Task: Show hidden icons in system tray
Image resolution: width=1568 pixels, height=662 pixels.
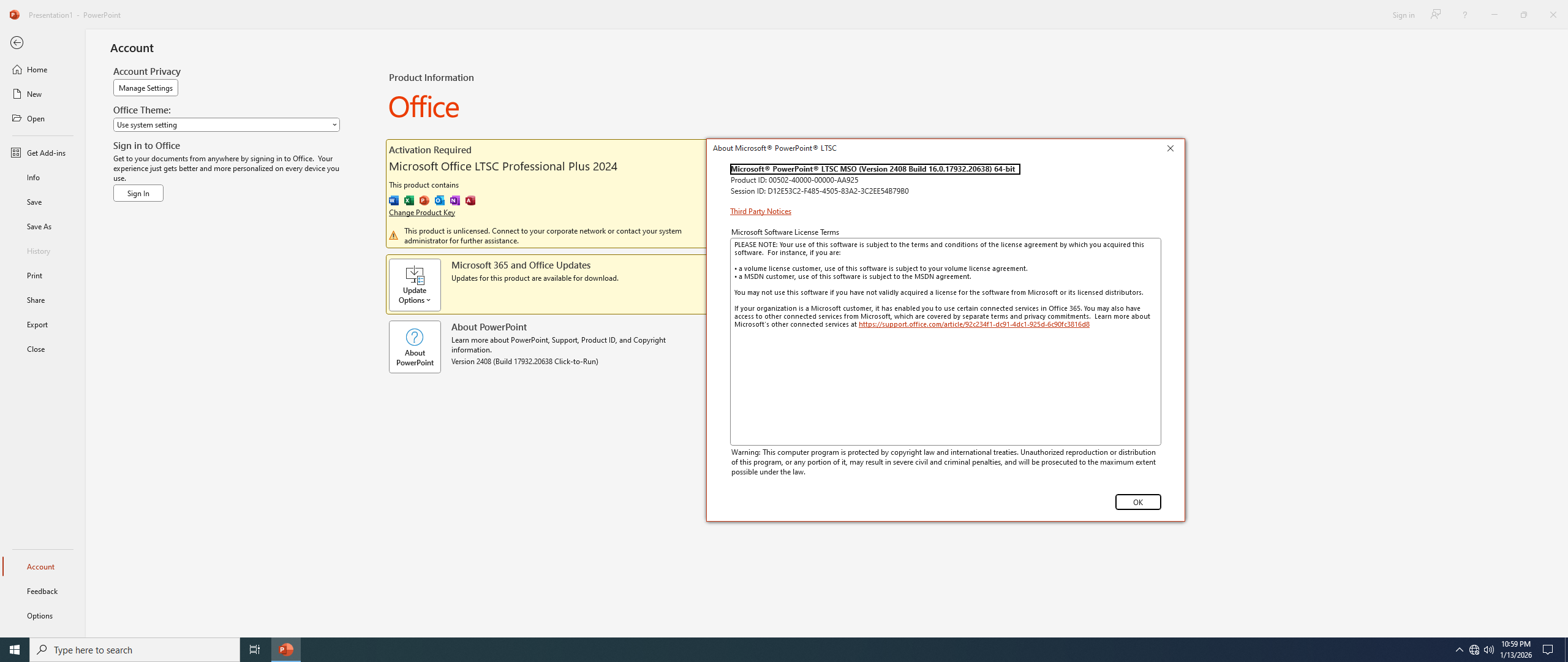Action: 1459,649
